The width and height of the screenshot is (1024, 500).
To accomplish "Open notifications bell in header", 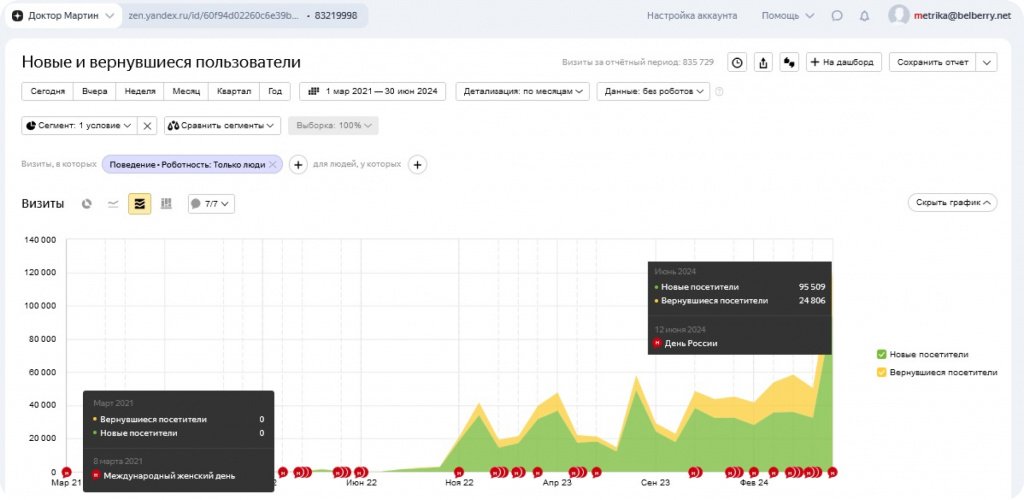I will (864, 16).
